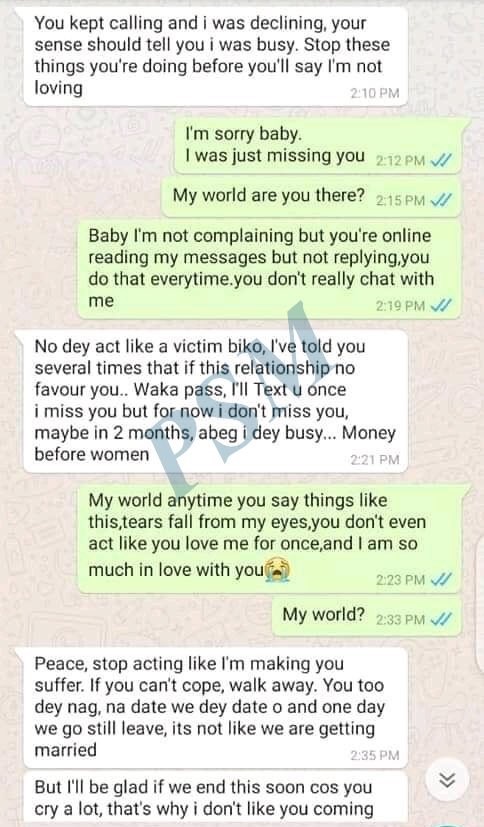The image size is (484, 827).
Task: Select 'My world are you there?' message
Action: (312, 197)
